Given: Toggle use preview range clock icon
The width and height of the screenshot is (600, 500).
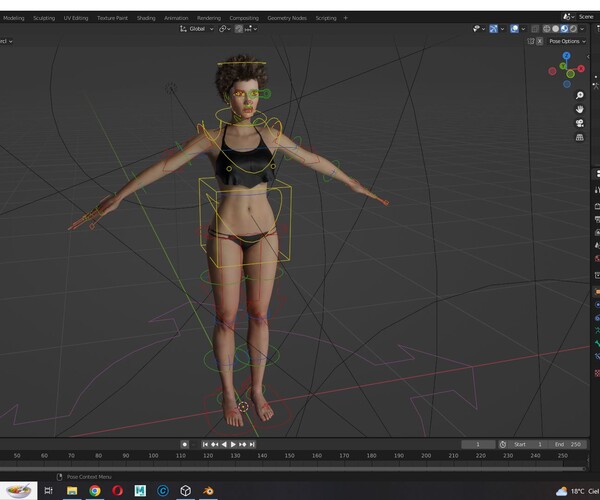Looking at the screenshot, I should click(x=503, y=445).
